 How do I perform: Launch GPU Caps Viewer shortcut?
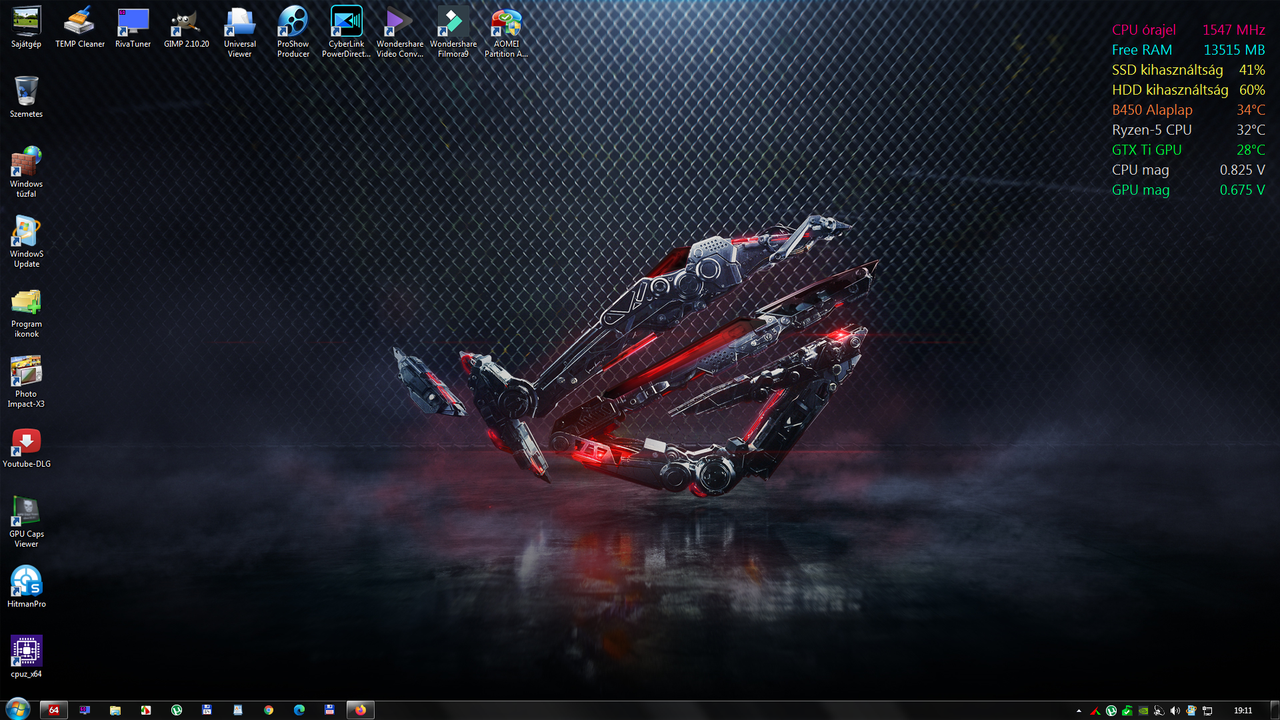pyautogui.click(x=26, y=522)
